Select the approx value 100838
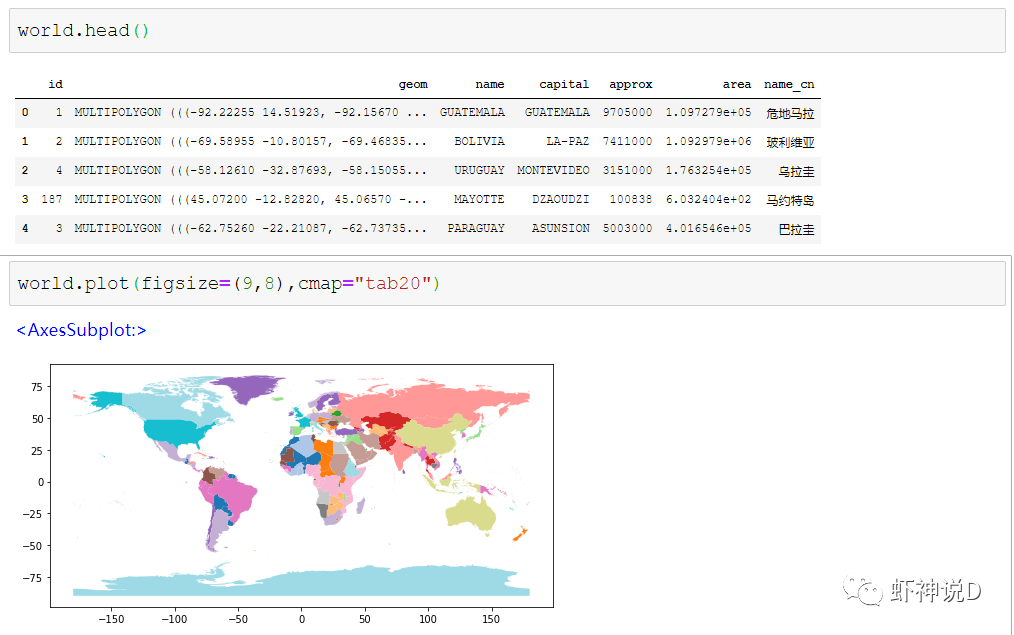Image resolution: width=1014 pixels, height=635 pixels. tap(631, 199)
